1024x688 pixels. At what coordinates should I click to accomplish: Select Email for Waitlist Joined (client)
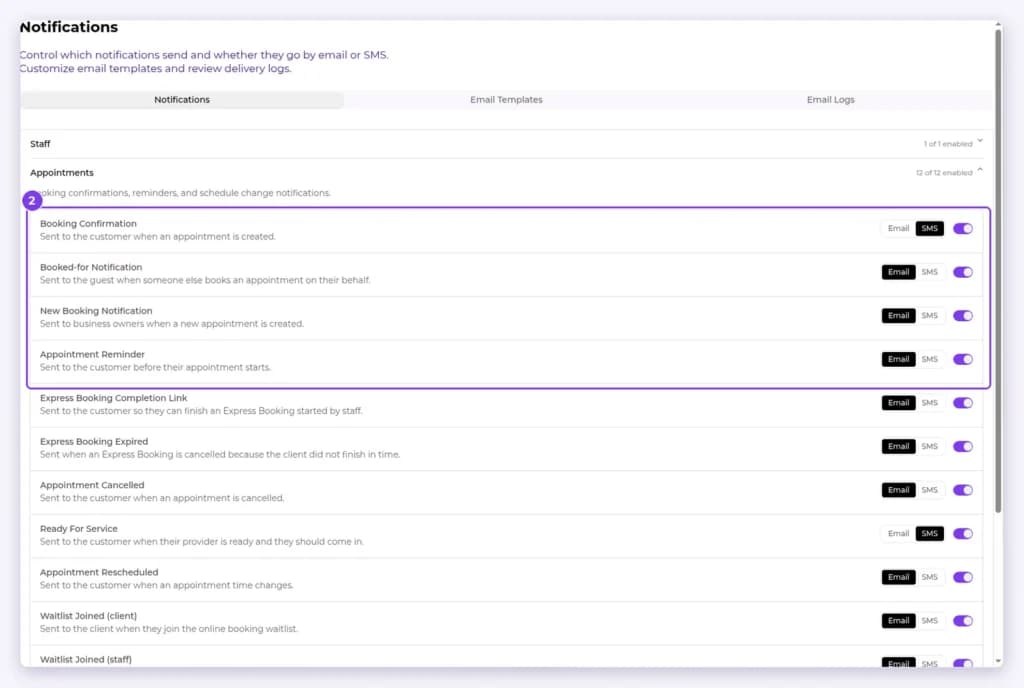(x=898, y=621)
